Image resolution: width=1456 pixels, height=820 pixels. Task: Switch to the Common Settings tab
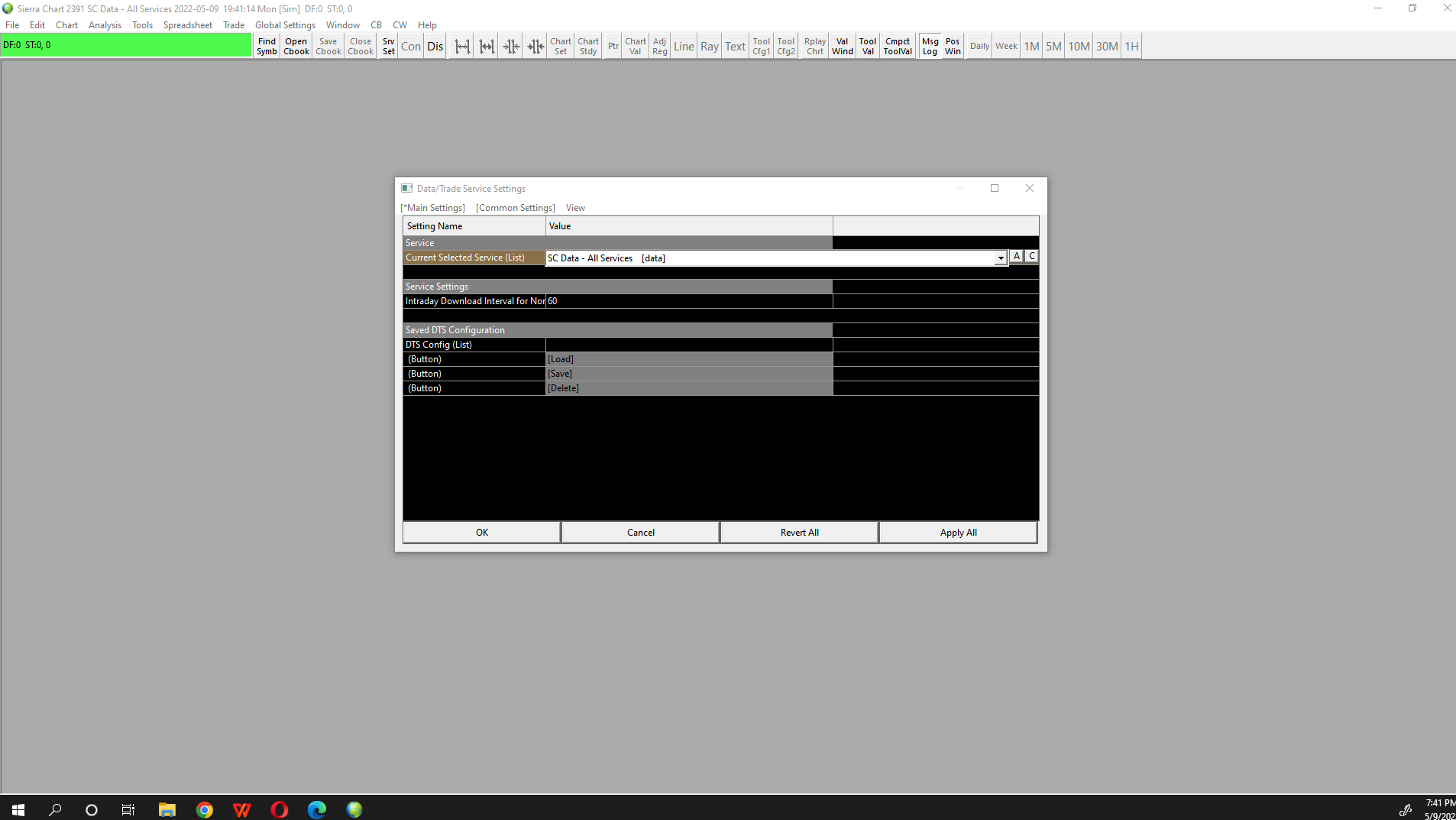click(x=516, y=208)
